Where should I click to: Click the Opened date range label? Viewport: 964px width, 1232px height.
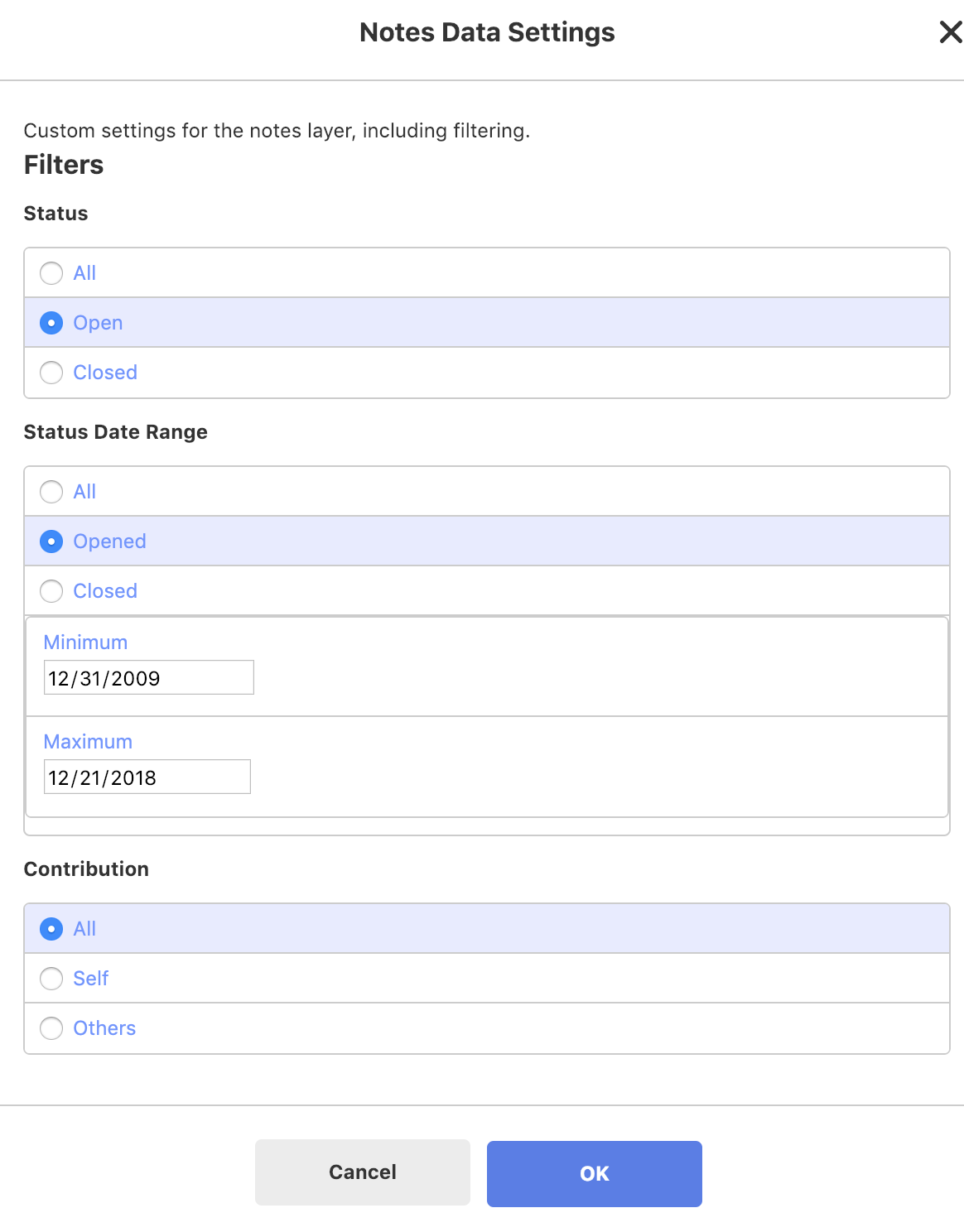[x=109, y=541]
